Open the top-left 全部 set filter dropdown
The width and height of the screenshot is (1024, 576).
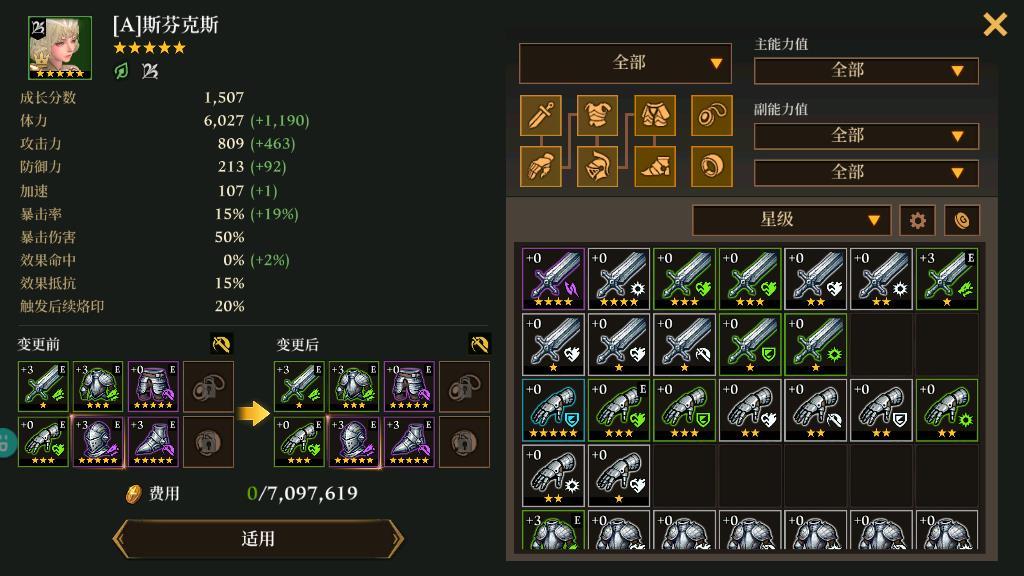pyautogui.click(x=625, y=63)
